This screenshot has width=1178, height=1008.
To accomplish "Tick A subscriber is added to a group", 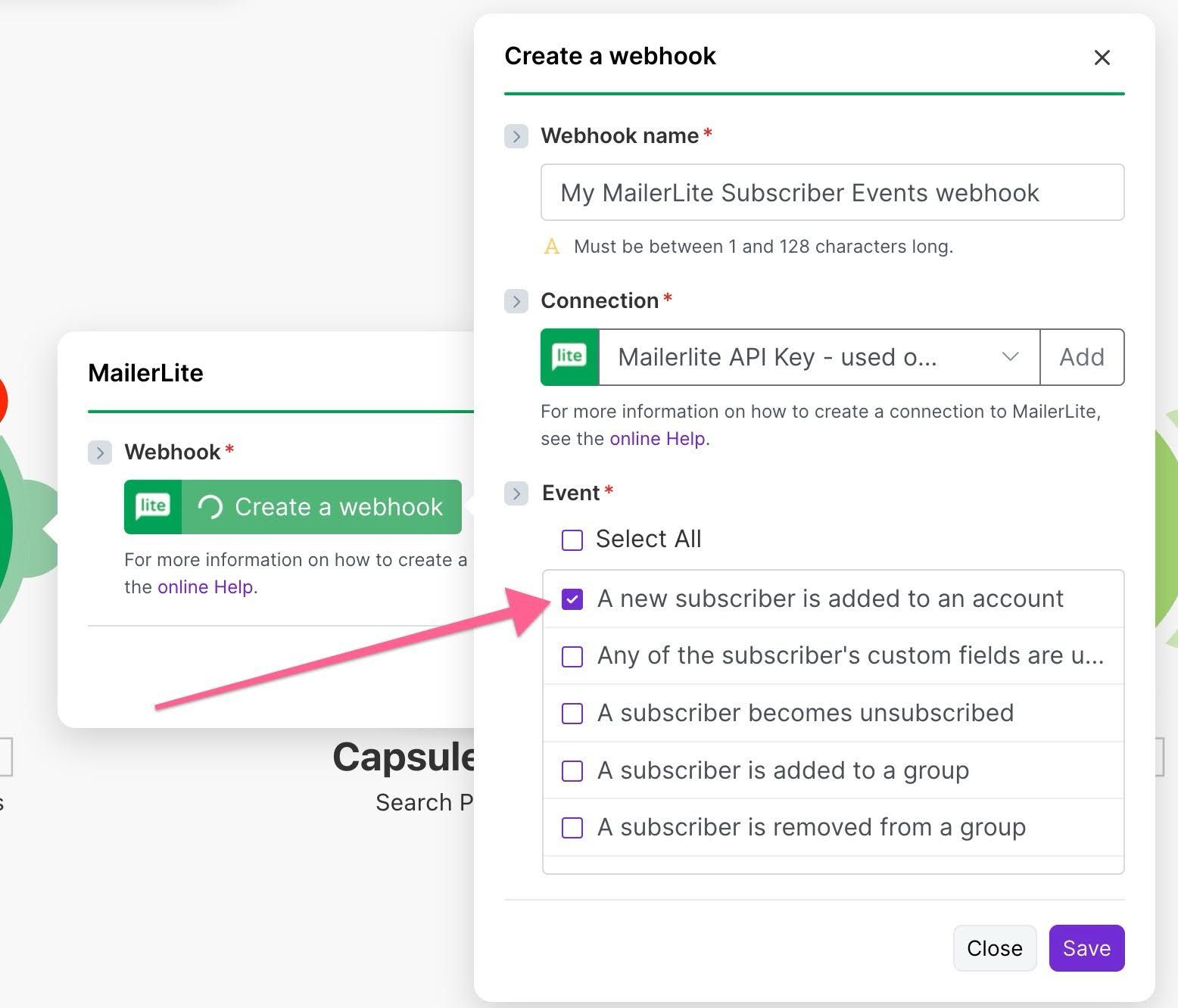I will point(572,771).
